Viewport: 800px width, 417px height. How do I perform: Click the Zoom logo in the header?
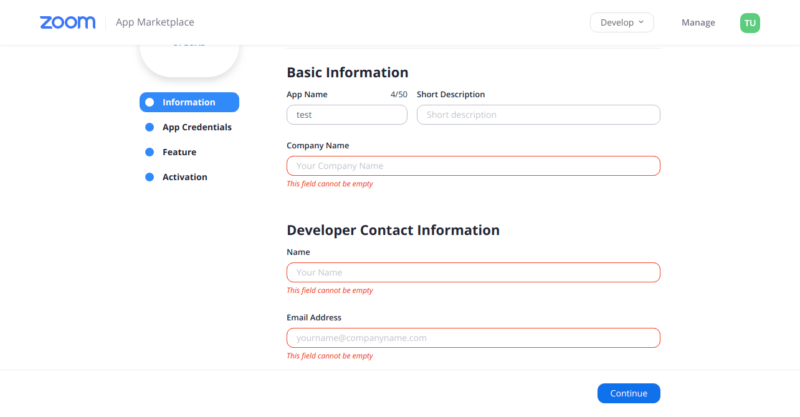coord(67,22)
